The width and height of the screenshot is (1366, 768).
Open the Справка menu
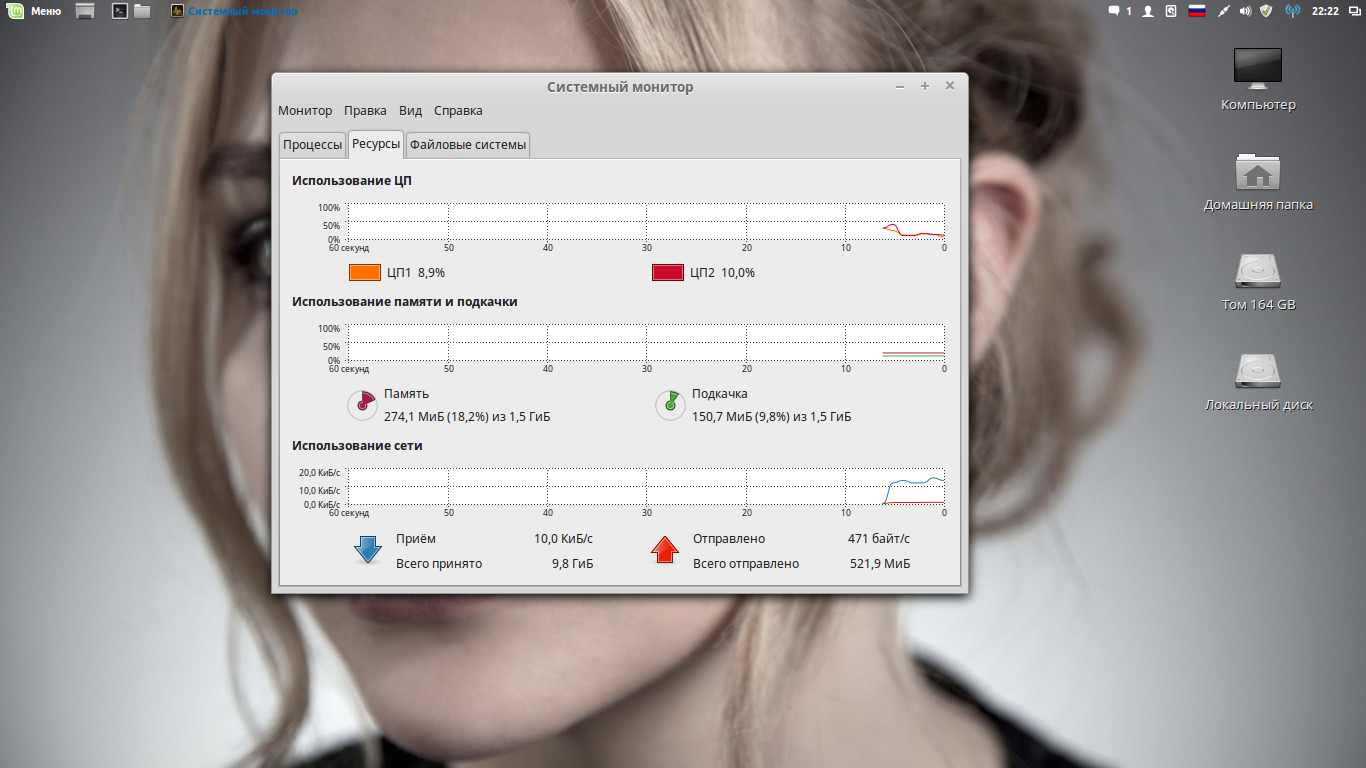tap(458, 111)
